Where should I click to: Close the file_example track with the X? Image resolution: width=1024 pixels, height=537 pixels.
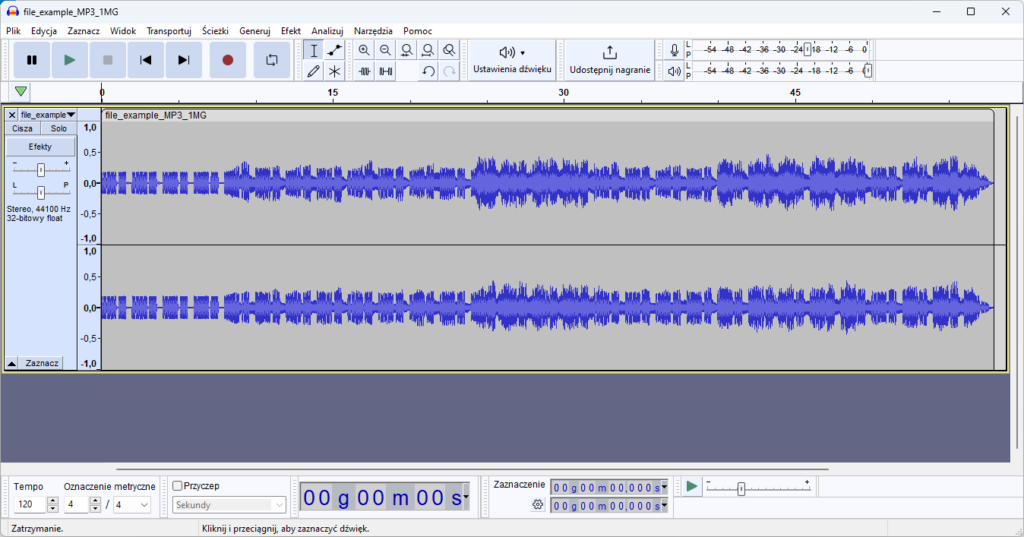click(12, 115)
